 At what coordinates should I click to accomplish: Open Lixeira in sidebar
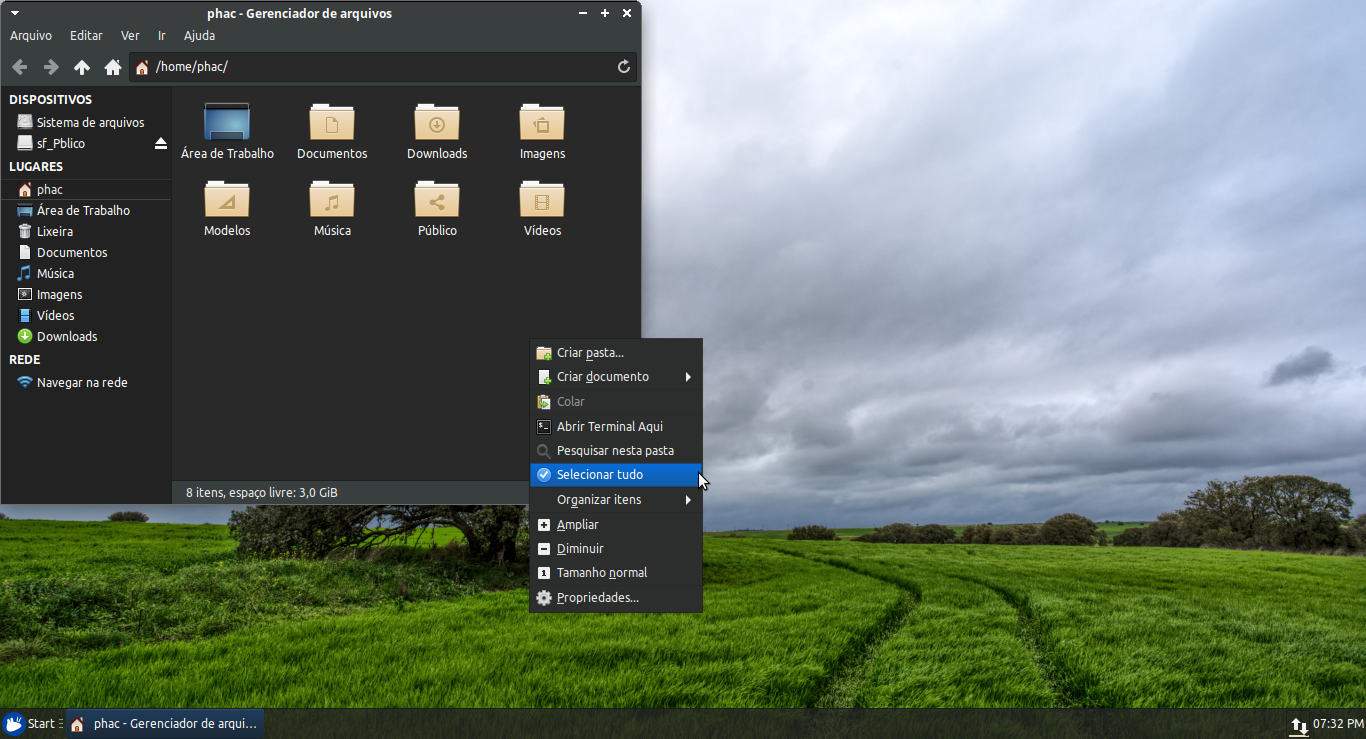pyautogui.click(x=86, y=231)
